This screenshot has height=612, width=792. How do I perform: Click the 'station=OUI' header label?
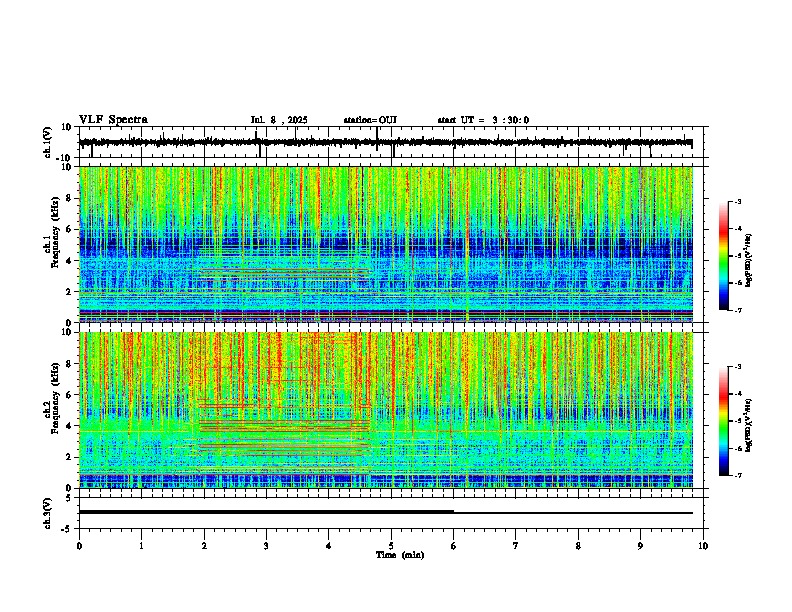[x=370, y=120]
